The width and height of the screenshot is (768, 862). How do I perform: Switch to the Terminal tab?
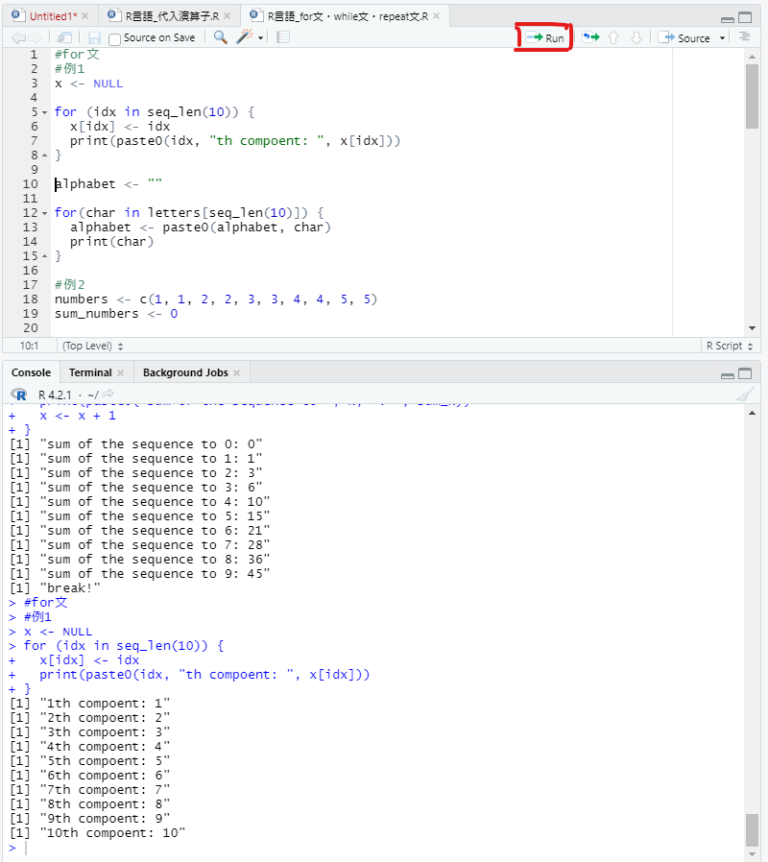click(x=91, y=372)
